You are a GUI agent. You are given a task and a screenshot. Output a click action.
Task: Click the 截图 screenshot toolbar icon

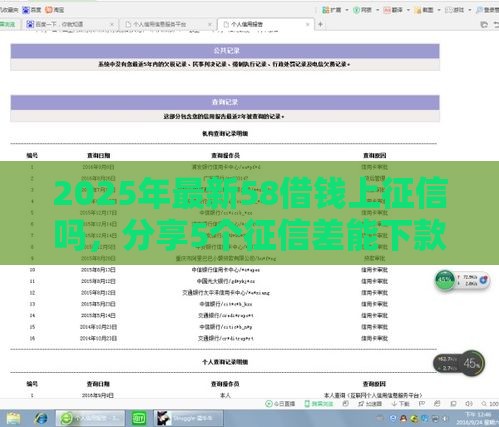[x=424, y=10]
